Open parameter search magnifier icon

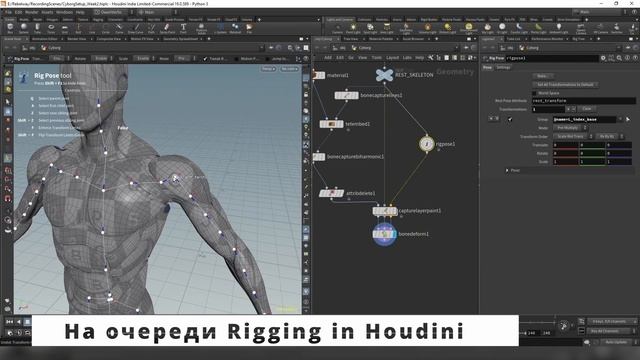(x=619, y=58)
